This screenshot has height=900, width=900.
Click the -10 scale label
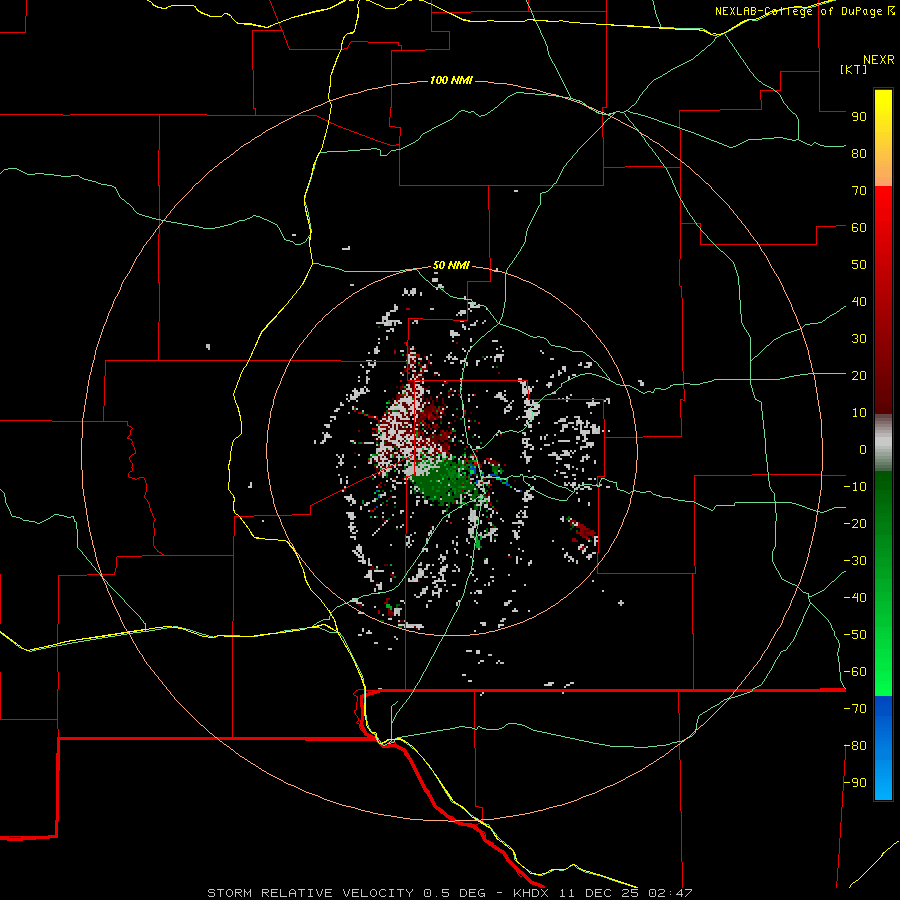855,487
